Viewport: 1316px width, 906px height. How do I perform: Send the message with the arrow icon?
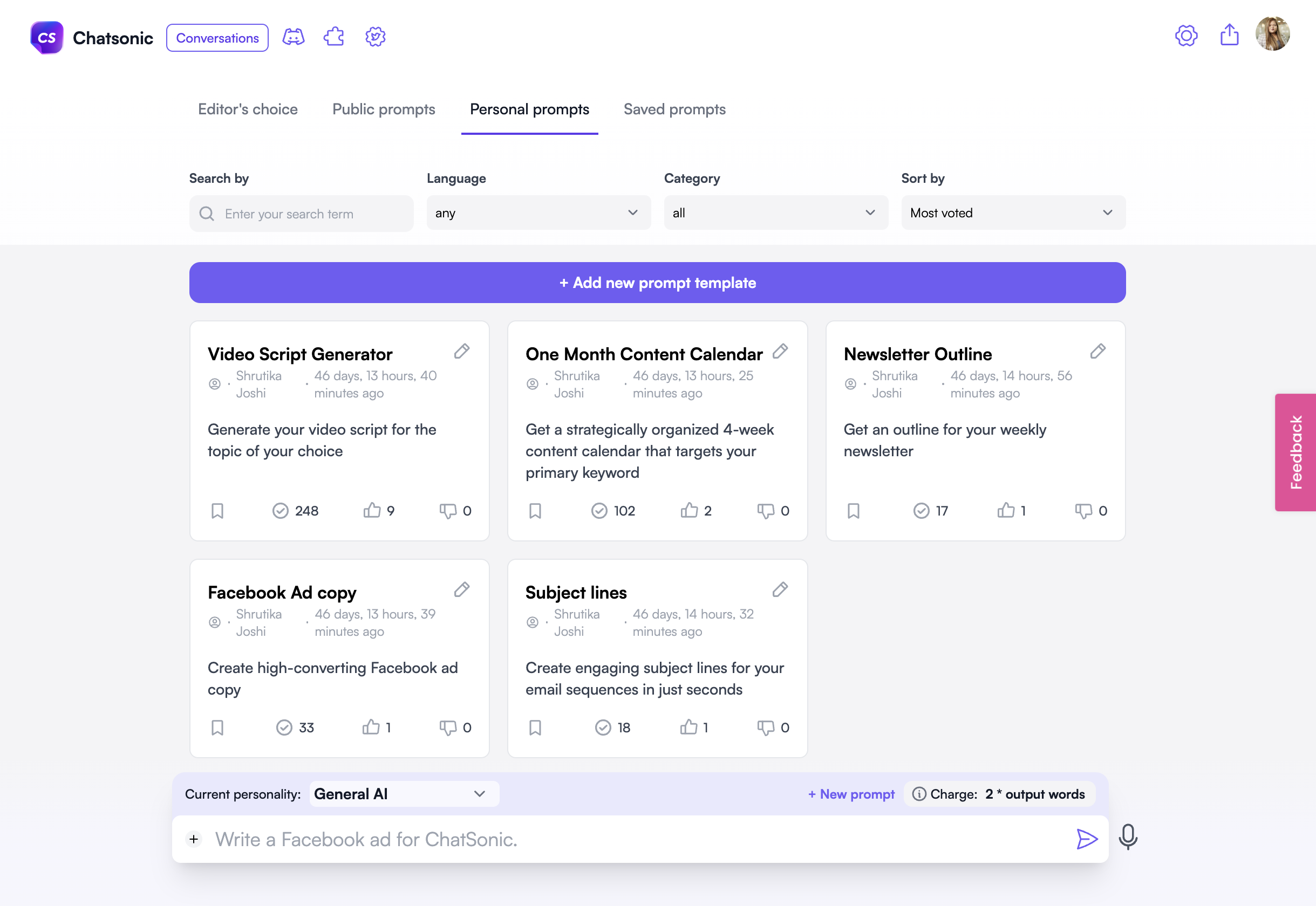[1086, 839]
